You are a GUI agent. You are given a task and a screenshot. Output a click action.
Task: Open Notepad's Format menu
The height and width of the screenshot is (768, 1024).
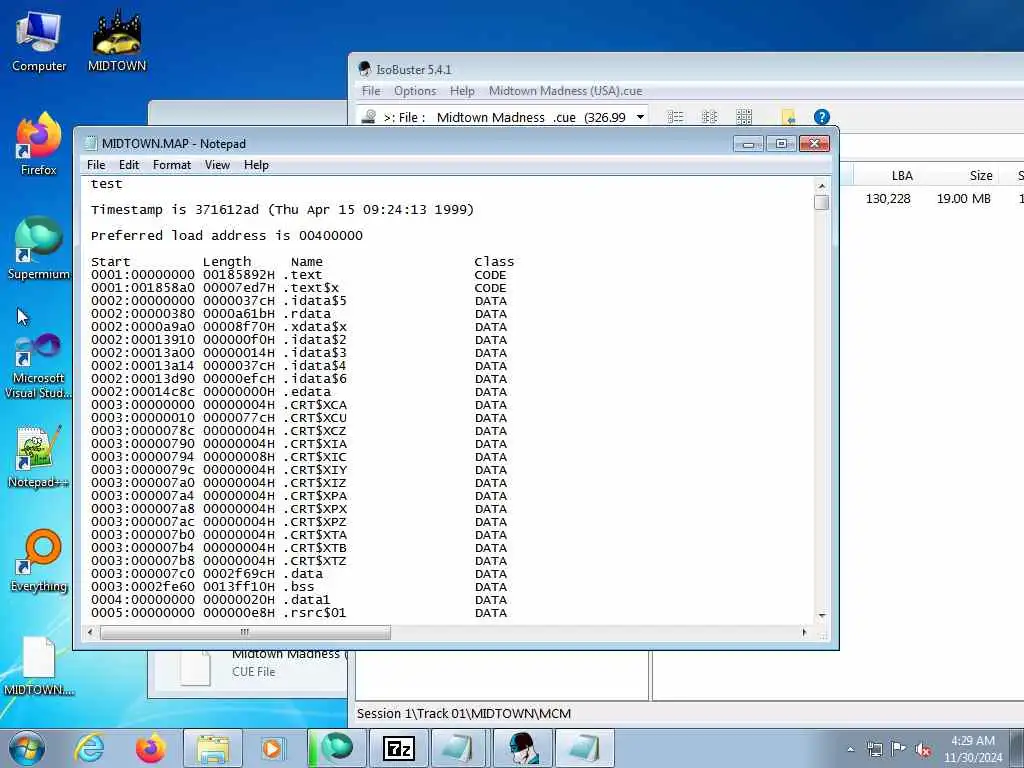click(172, 165)
